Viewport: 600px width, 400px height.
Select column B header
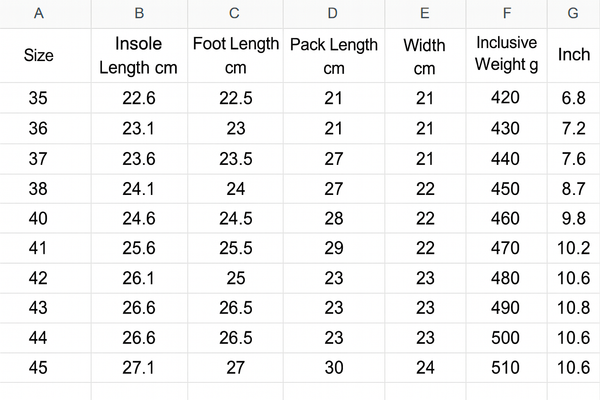tap(138, 13)
